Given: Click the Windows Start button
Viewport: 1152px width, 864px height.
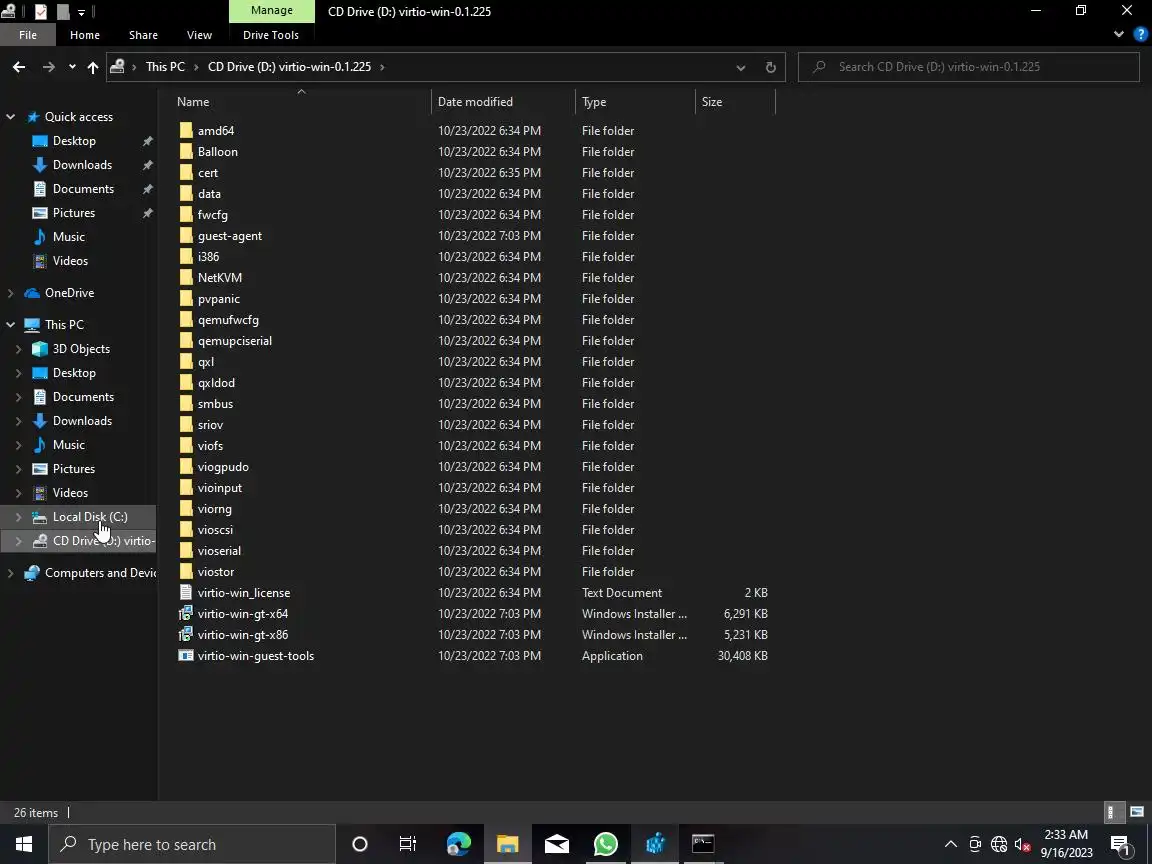Looking at the screenshot, I should click(24, 844).
